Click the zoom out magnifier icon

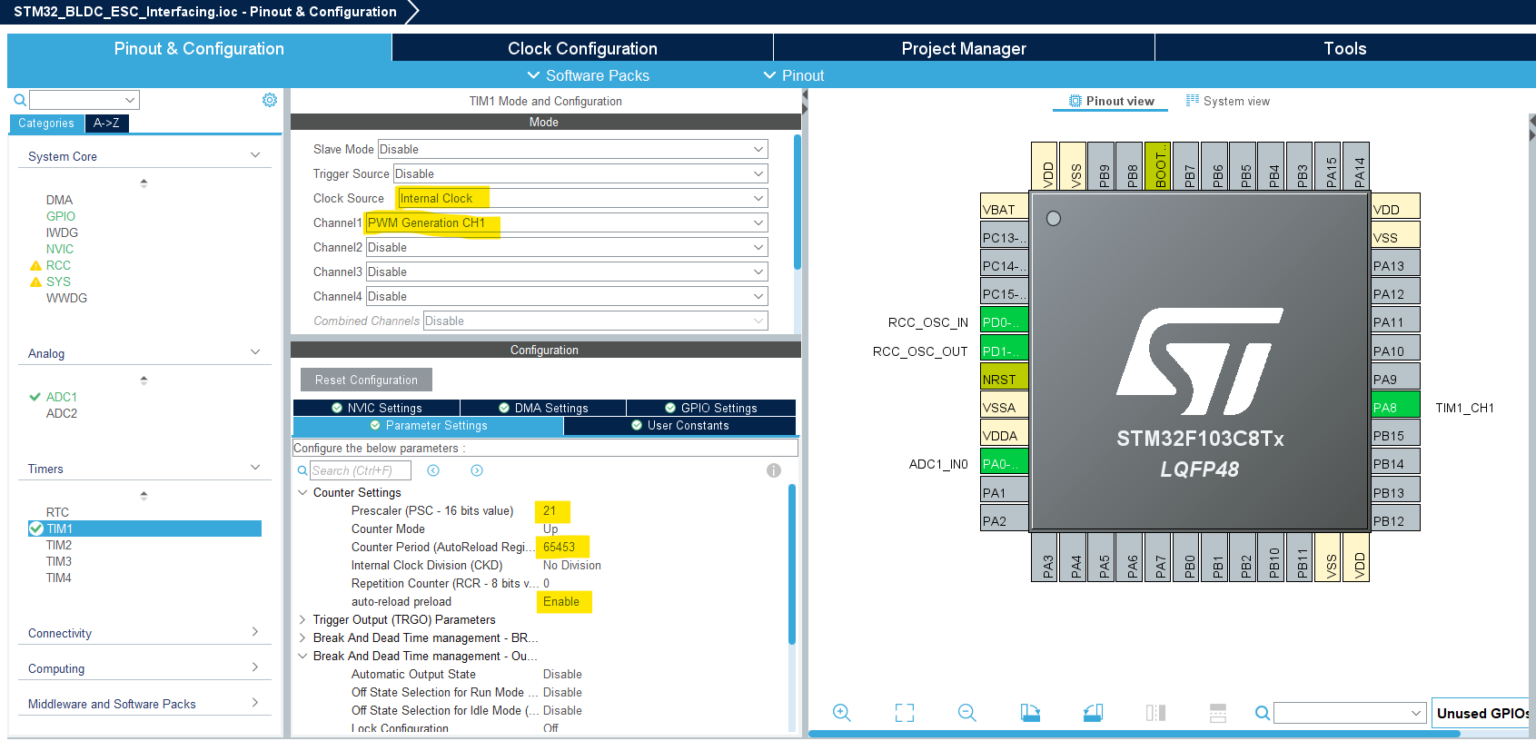coord(966,713)
